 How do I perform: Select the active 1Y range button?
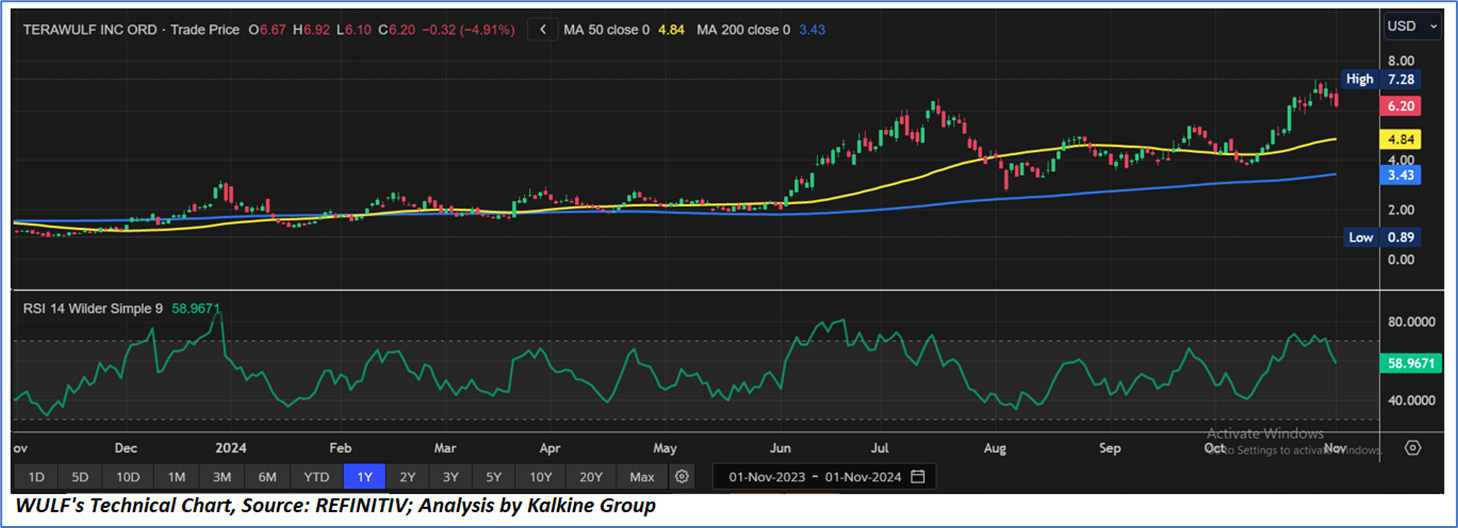(364, 476)
